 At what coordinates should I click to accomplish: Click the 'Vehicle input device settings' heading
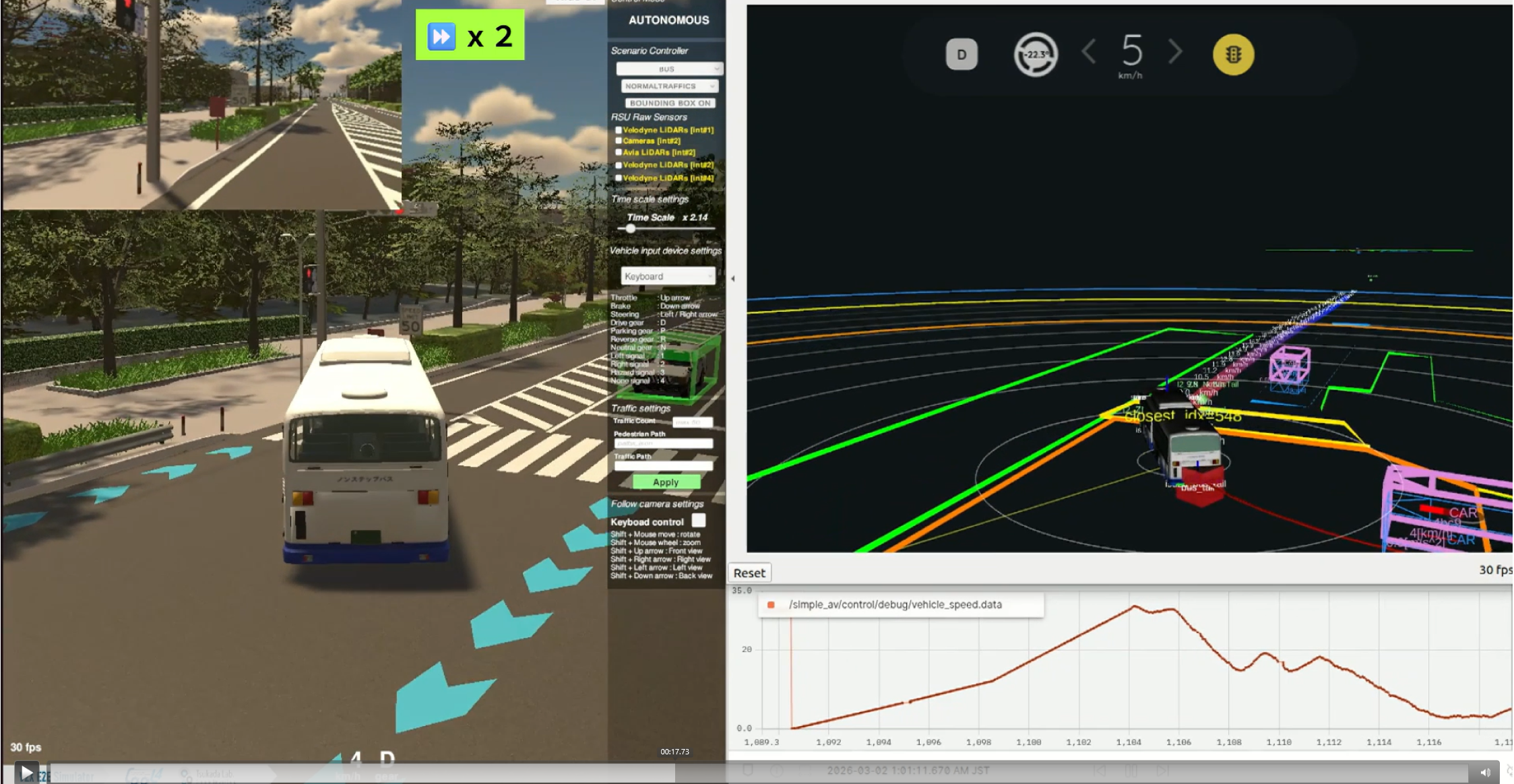click(x=666, y=251)
